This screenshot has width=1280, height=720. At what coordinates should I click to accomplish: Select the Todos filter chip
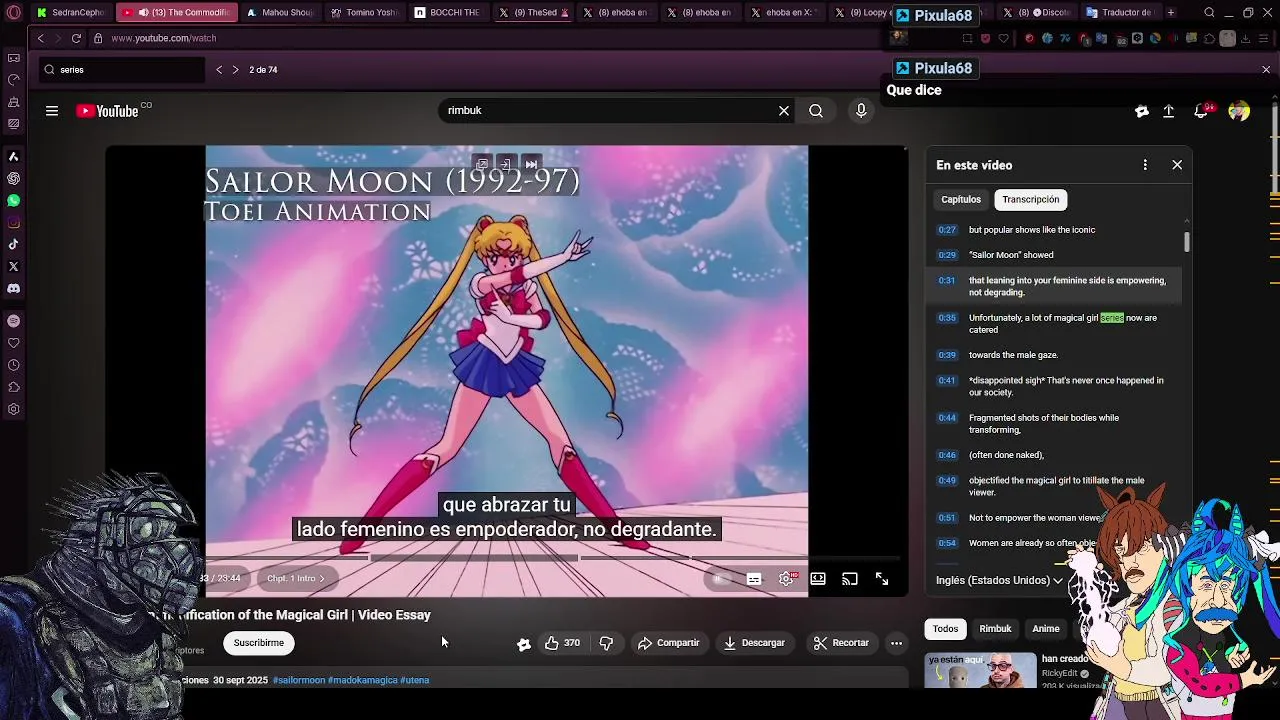(945, 629)
